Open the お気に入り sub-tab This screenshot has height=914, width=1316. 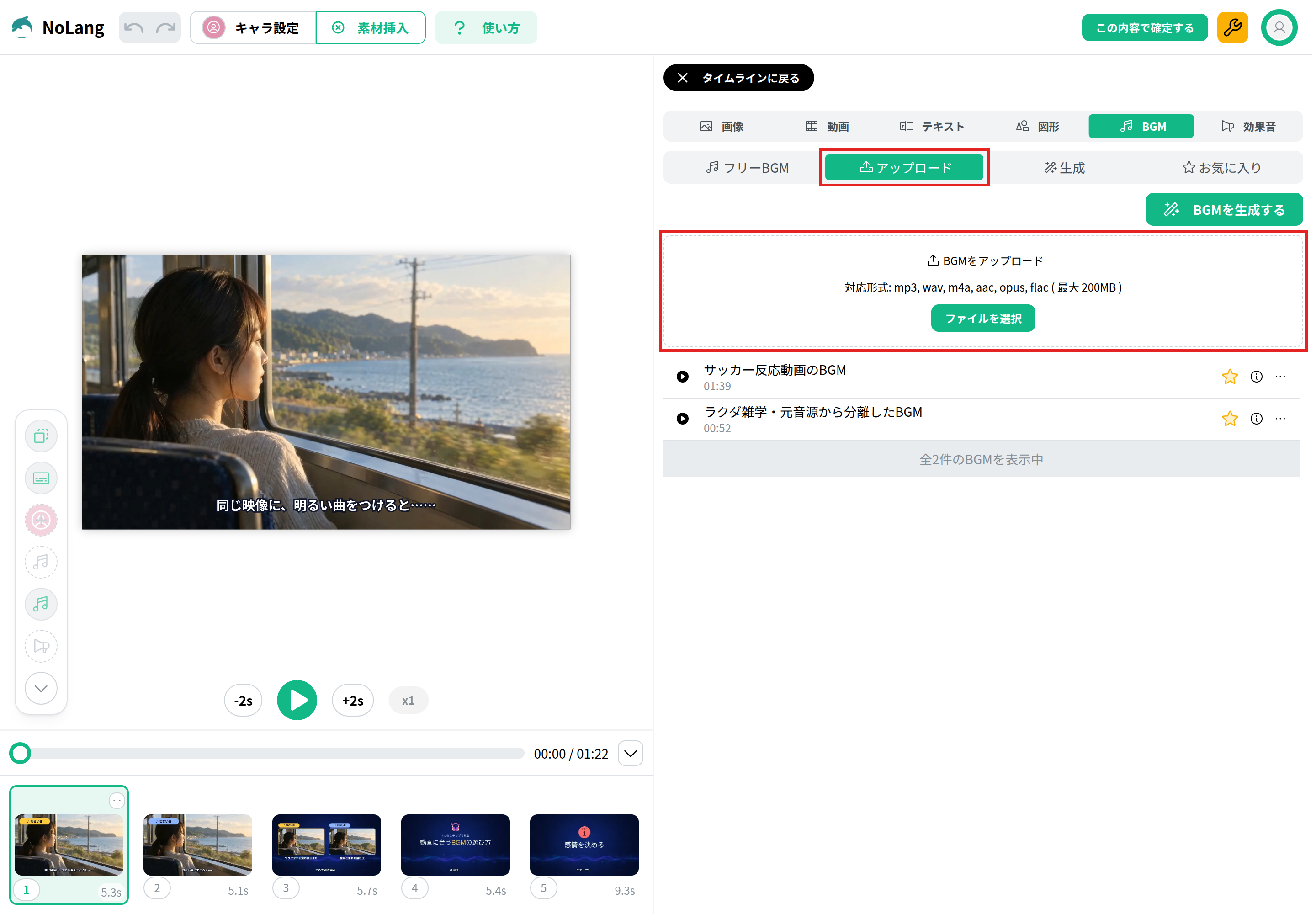1221,168
